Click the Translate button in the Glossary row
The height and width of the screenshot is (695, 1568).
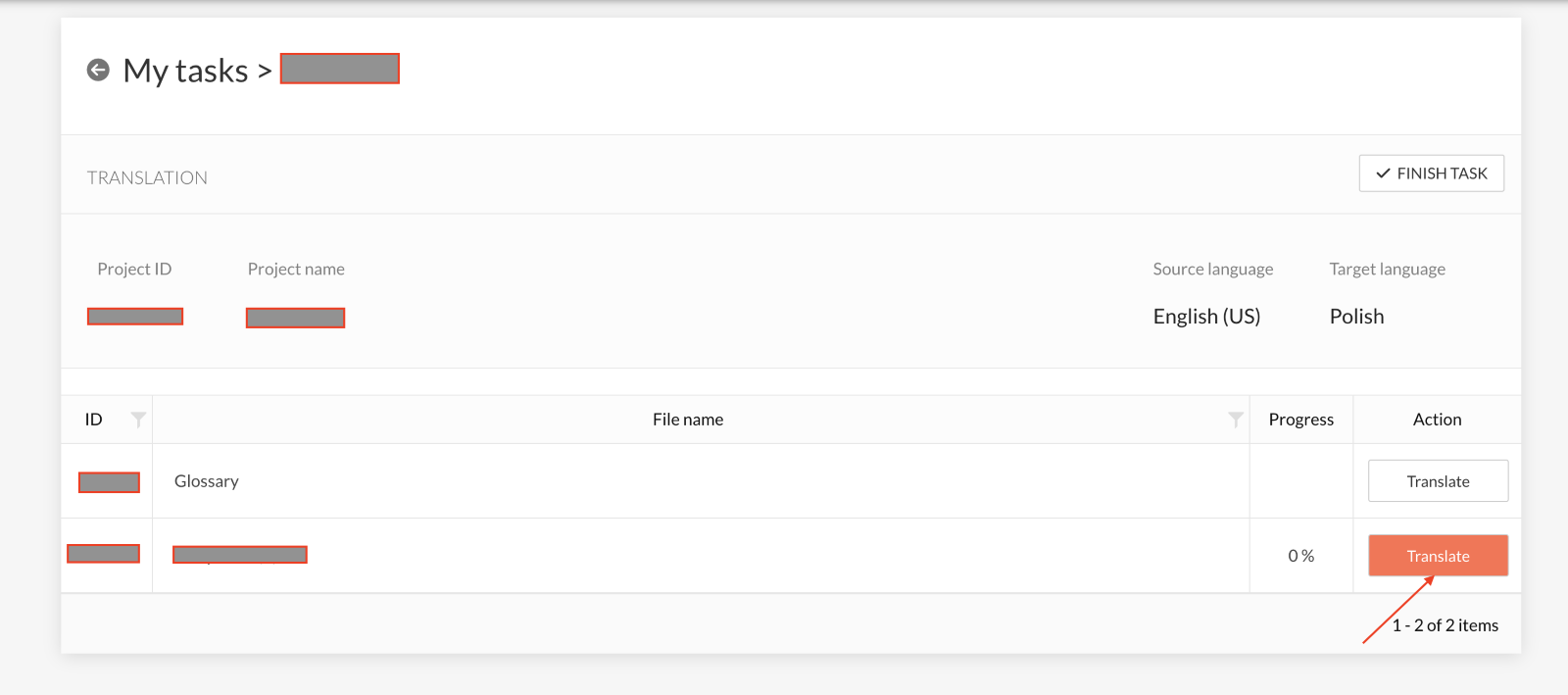[x=1438, y=481]
